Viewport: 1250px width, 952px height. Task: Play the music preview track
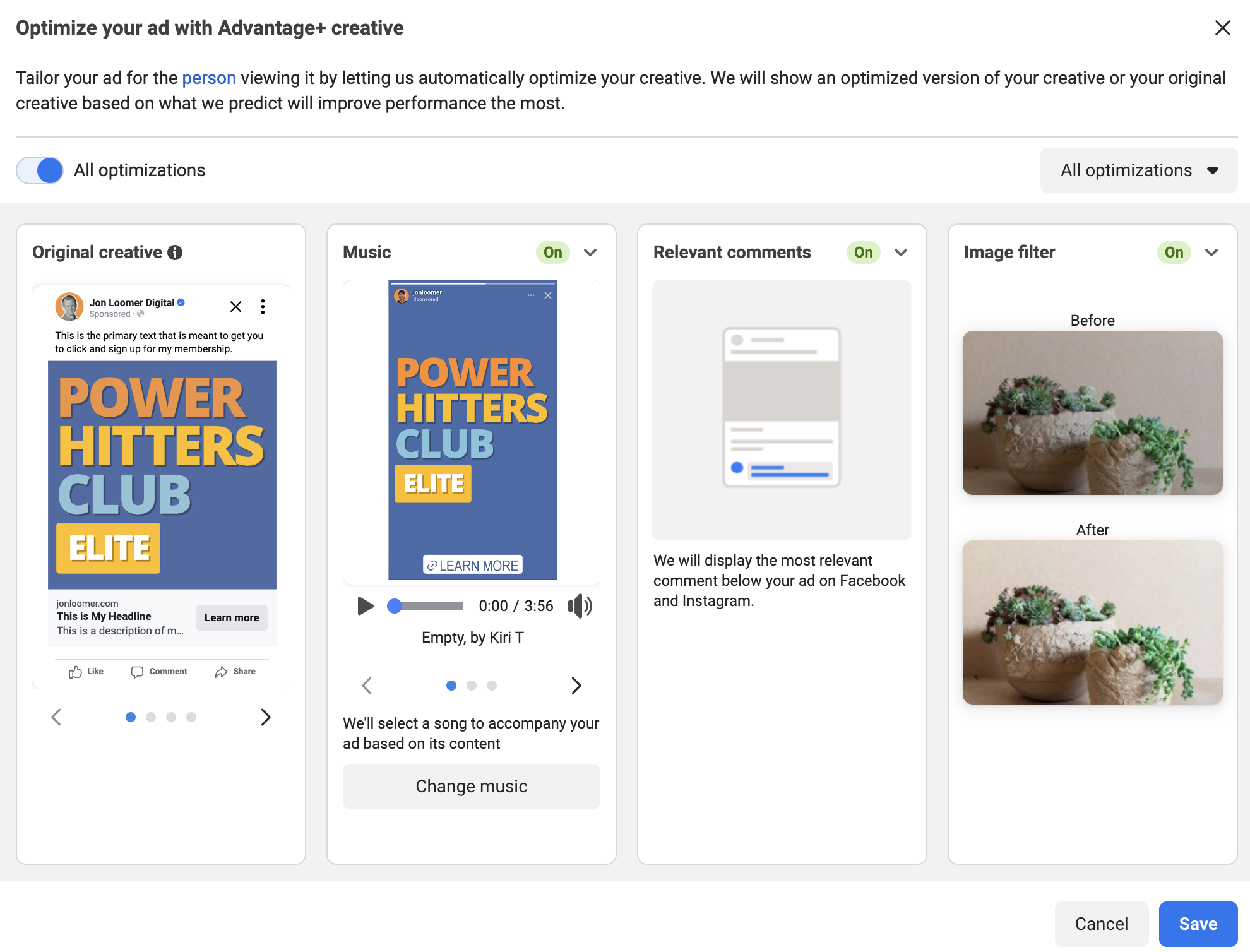tap(366, 606)
